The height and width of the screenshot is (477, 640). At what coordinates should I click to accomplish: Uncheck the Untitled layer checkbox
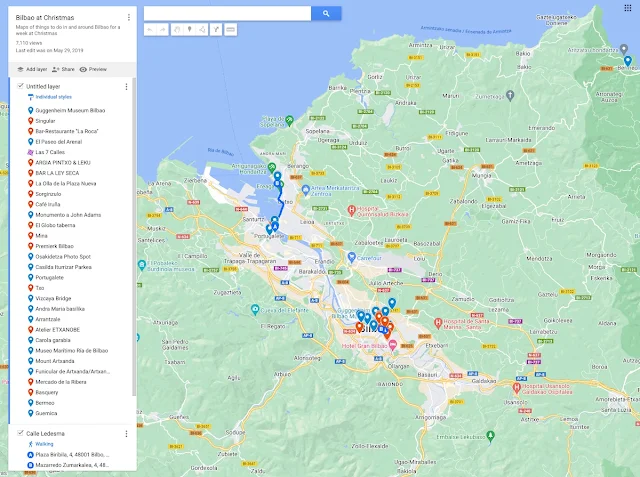click(x=20, y=86)
